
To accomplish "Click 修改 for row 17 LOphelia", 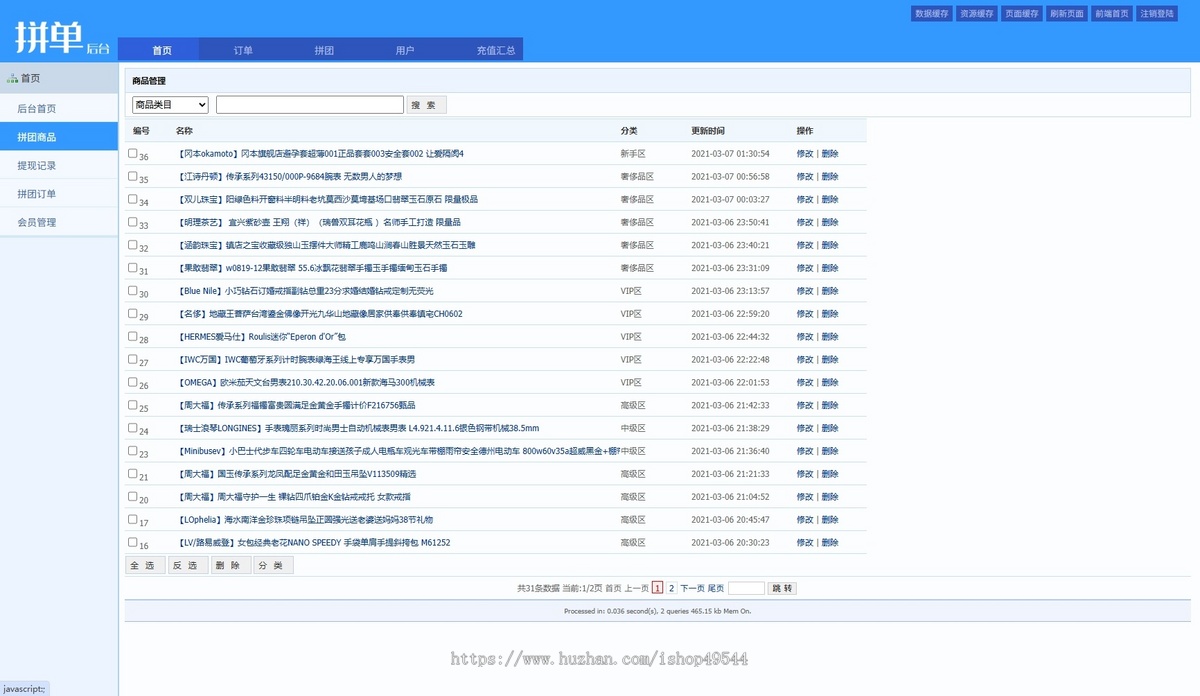I will [805, 519].
